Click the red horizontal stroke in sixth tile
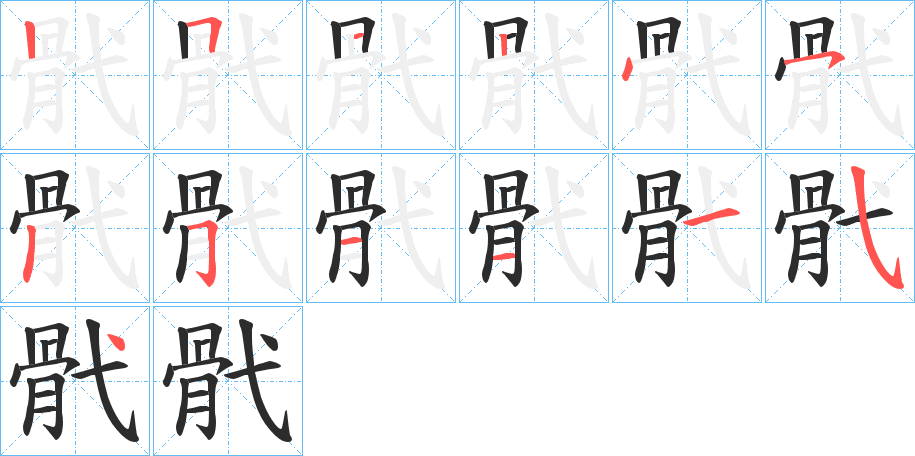This screenshot has width=915, height=456. pos(814,59)
